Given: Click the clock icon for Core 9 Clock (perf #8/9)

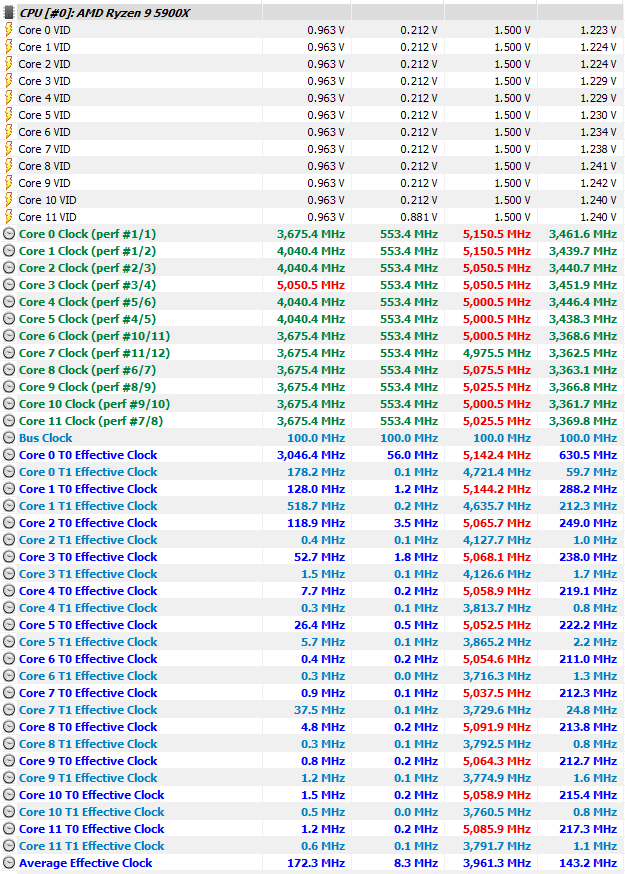Looking at the screenshot, I should (9, 387).
